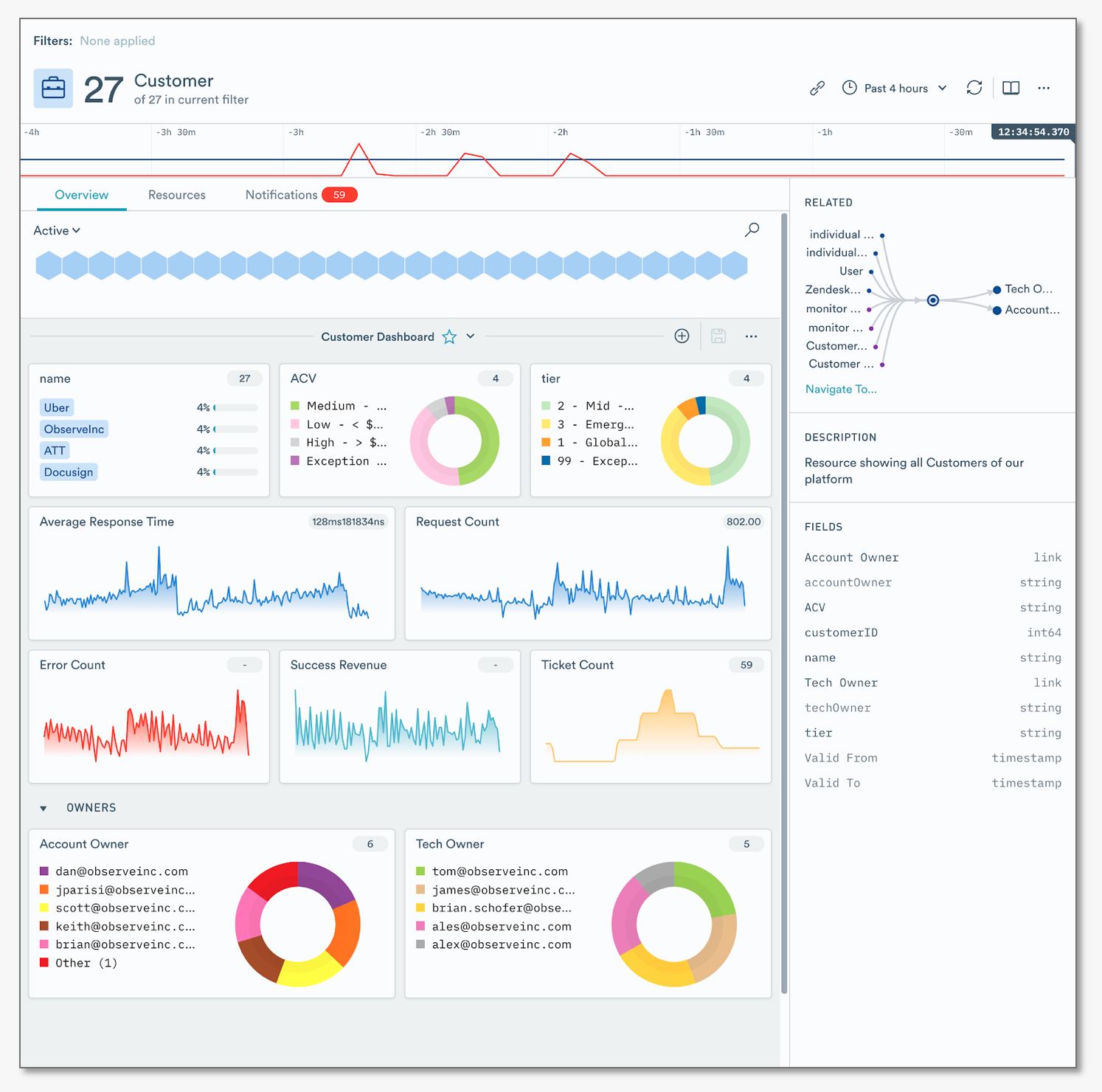Image resolution: width=1102 pixels, height=1092 pixels.
Task: Expand the Active status dropdown
Action: (57, 231)
